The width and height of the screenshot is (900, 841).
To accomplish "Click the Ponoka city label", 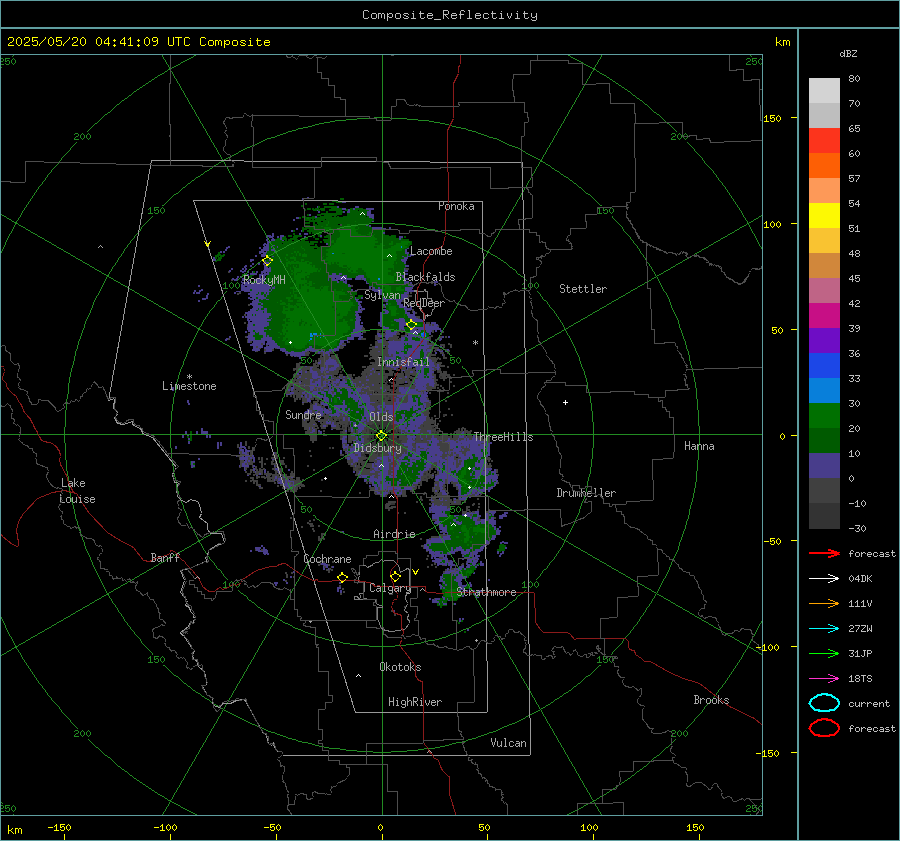I will (x=456, y=206).
